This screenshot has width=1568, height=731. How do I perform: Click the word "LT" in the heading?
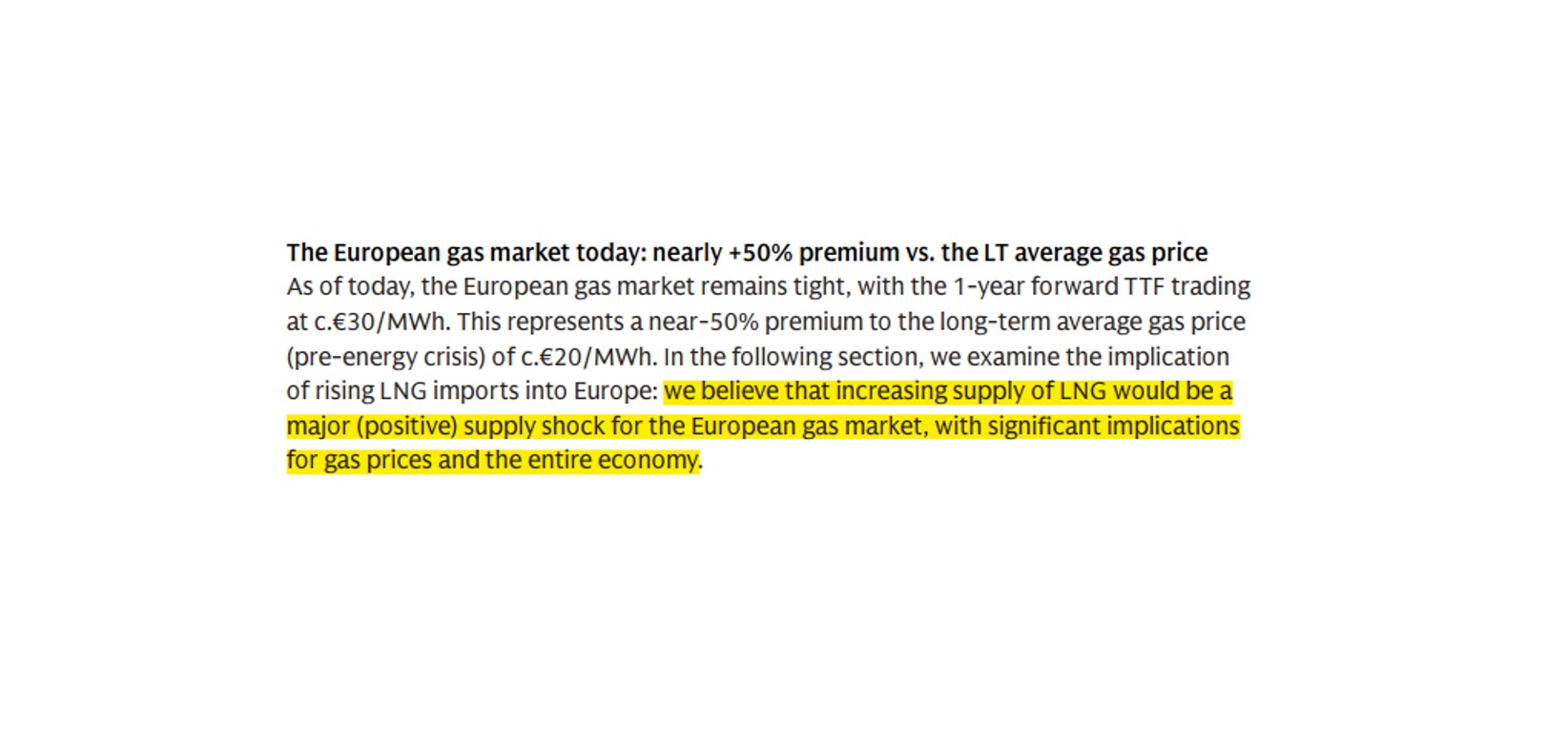coord(982,253)
